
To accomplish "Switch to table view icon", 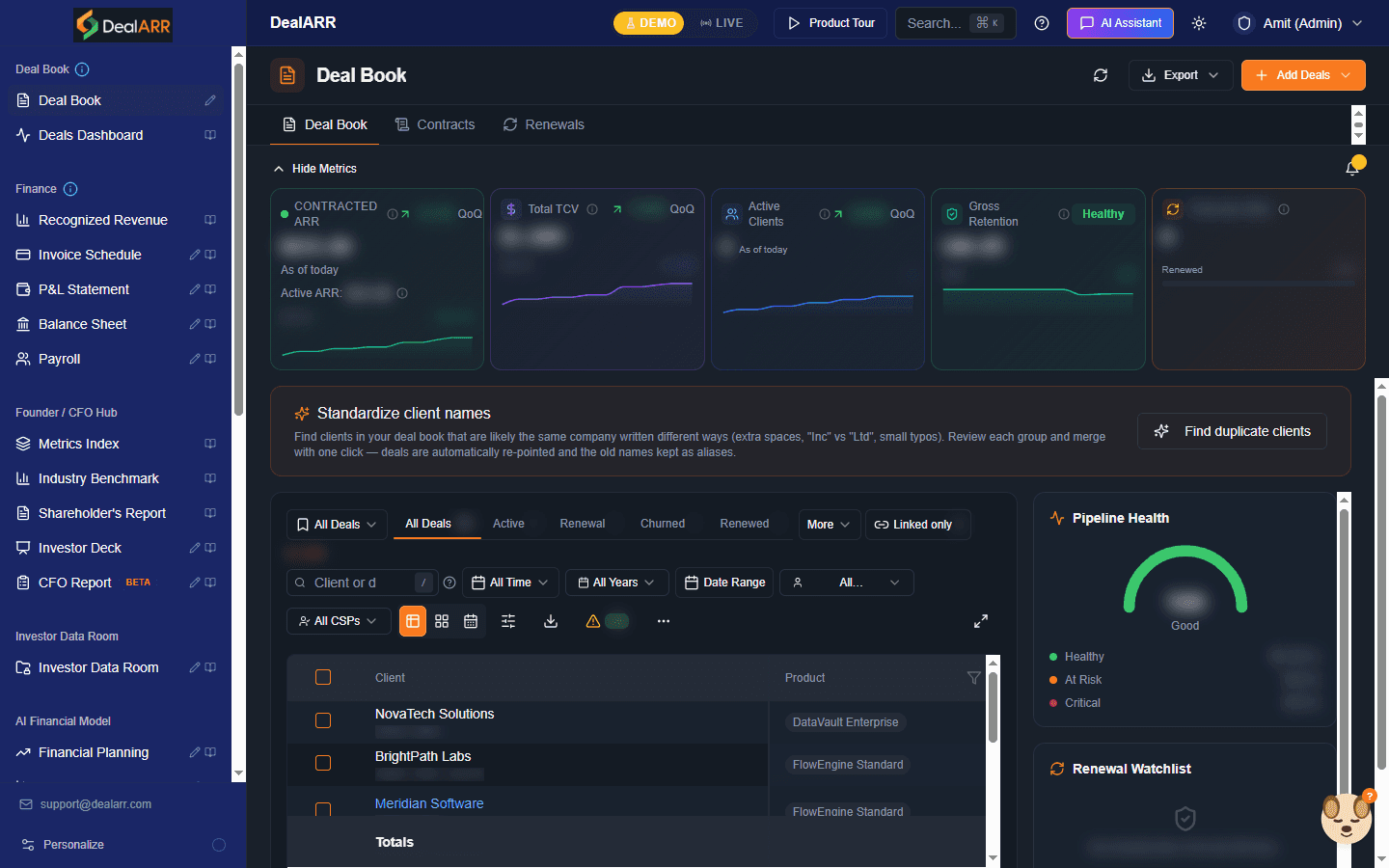I will tap(413, 621).
